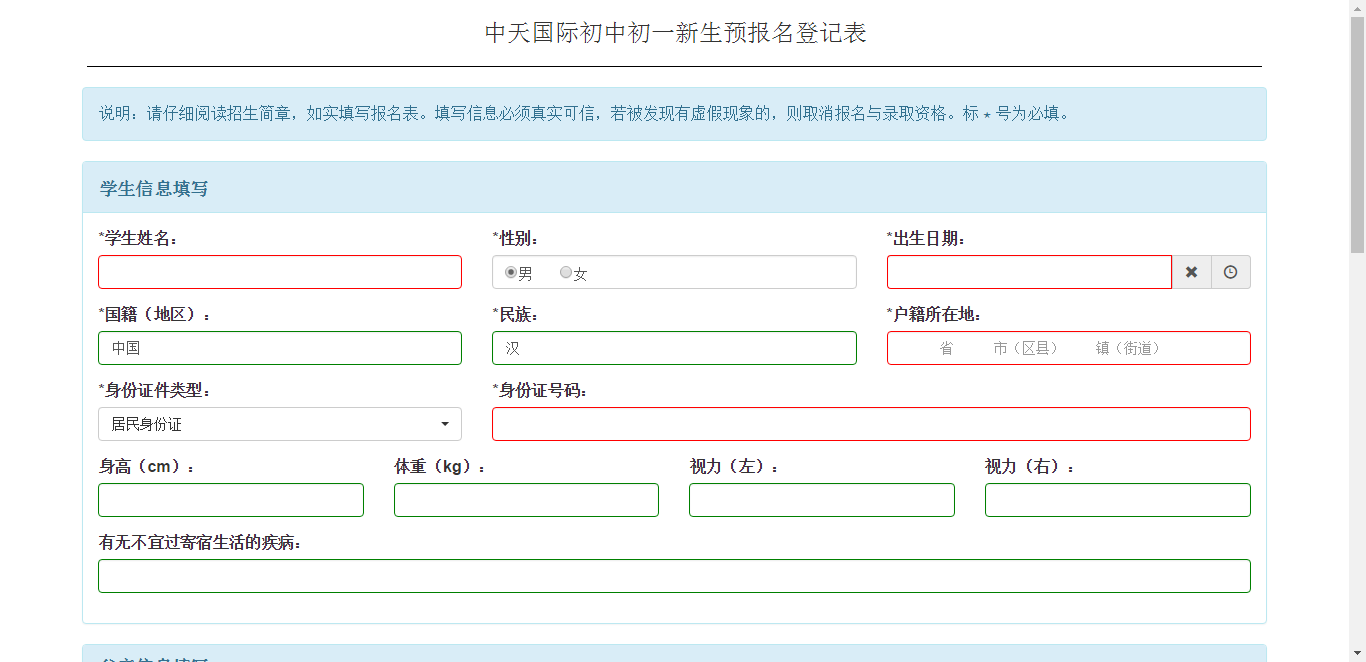Click the 出生日期 input field
This screenshot has width=1366, height=662.
coord(1028,272)
